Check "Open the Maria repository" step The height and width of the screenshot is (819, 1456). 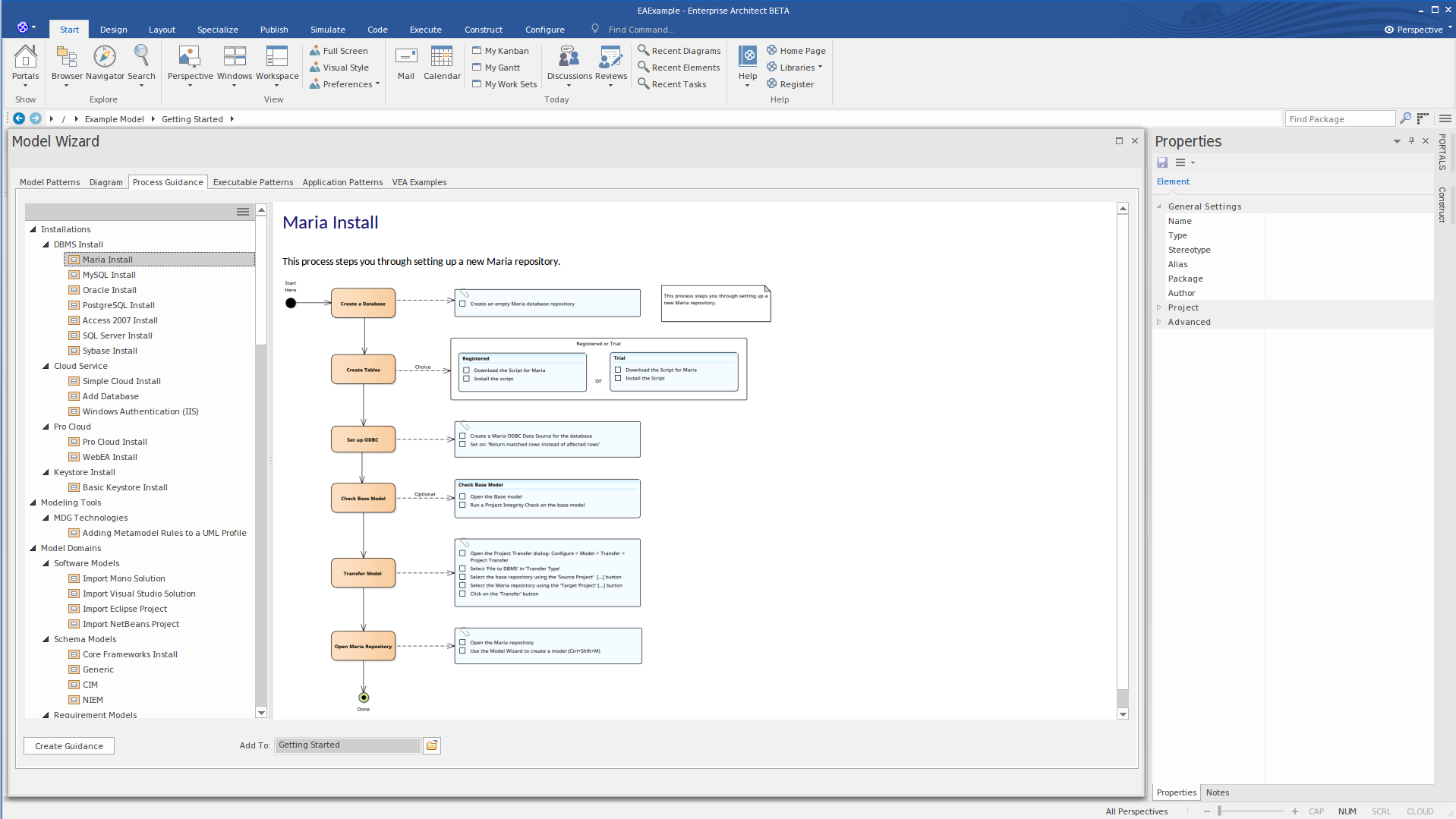(463, 641)
